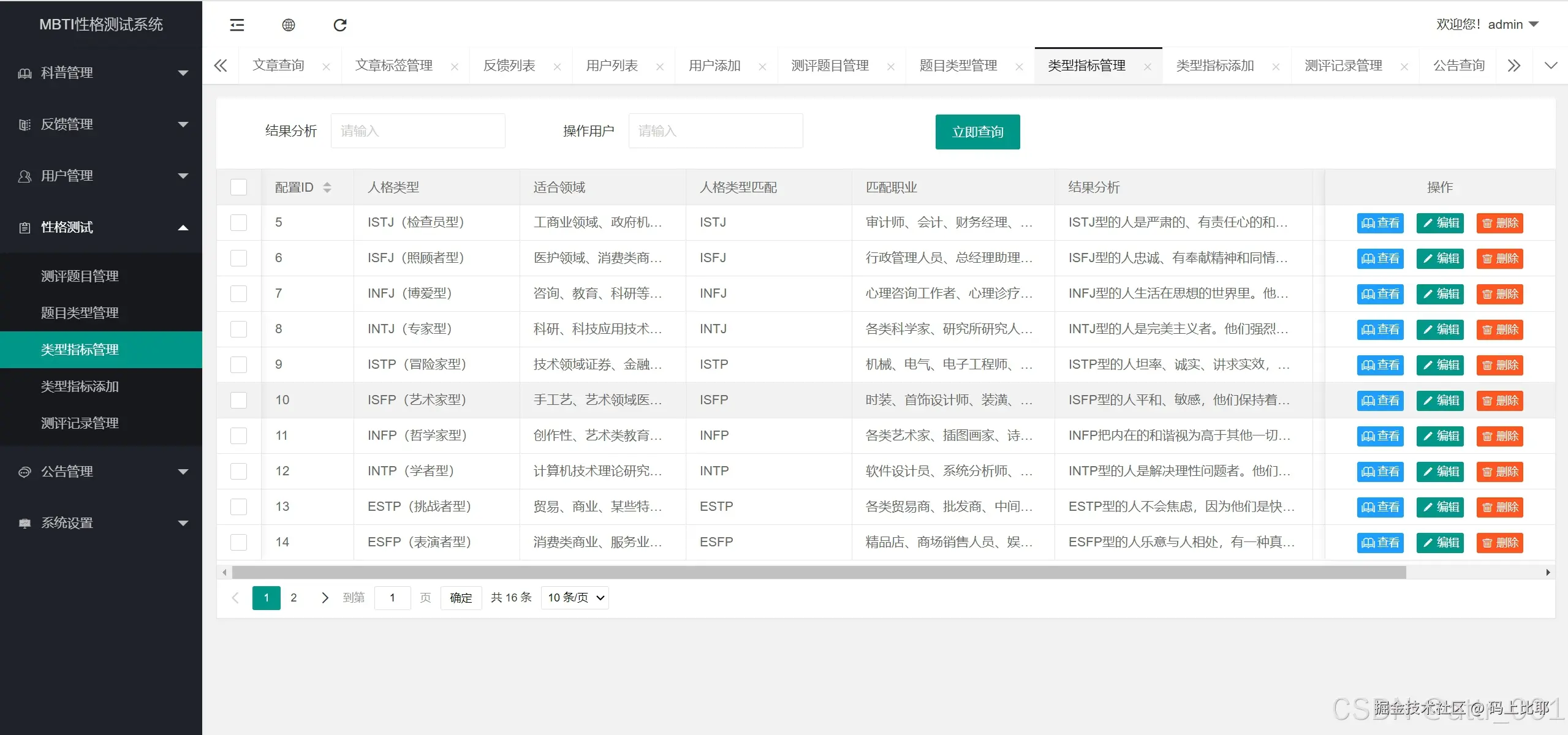
Task: Toggle the sidebar collapse icon
Action: pos(237,25)
